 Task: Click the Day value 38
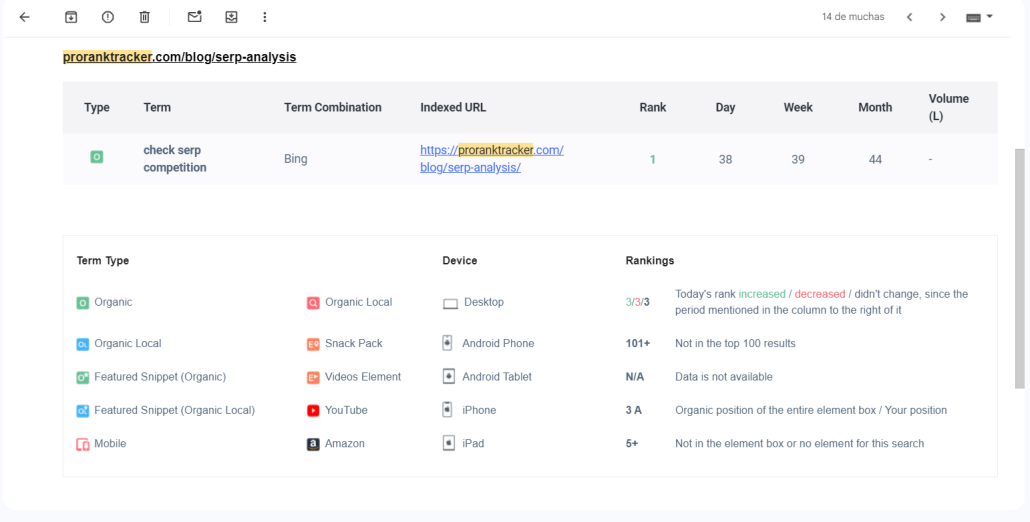click(x=725, y=159)
